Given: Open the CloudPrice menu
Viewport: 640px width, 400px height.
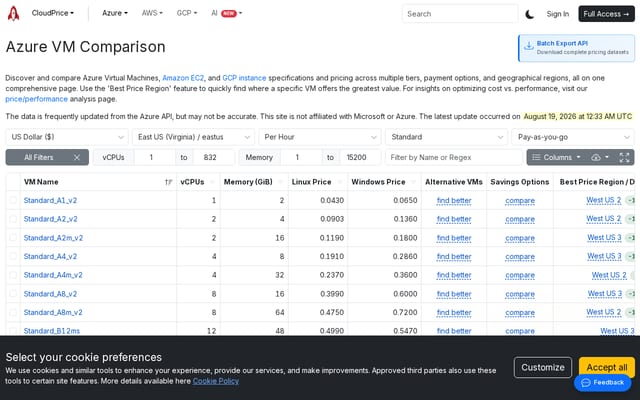Looking at the screenshot, I should (53, 13).
